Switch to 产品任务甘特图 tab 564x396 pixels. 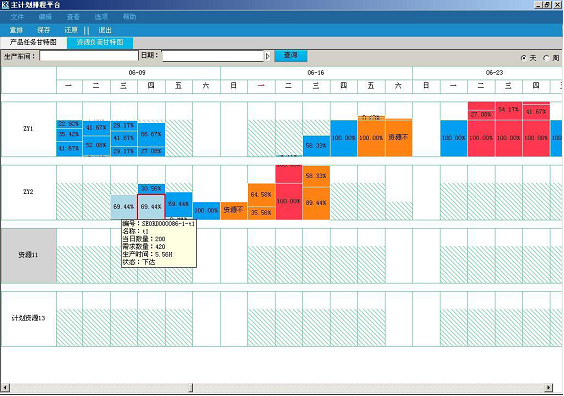pos(33,42)
